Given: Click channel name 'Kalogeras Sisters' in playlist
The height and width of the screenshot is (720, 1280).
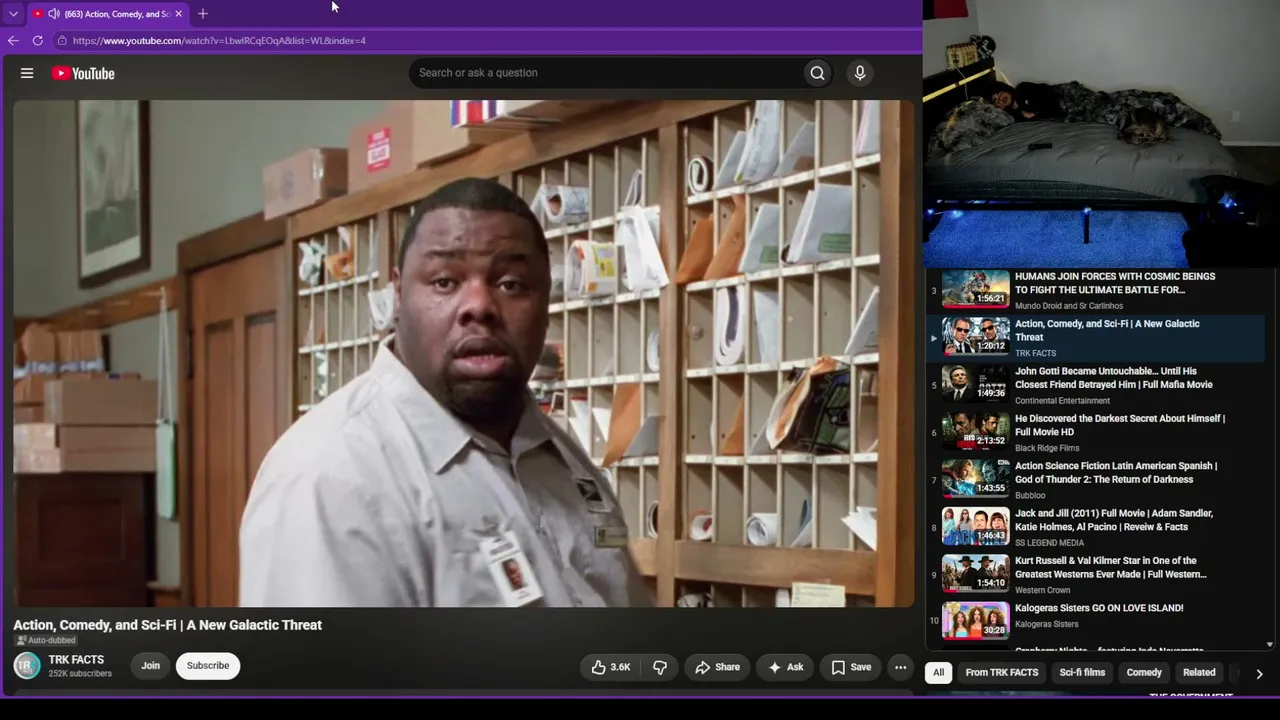Looking at the screenshot, I should click(1047, 625).
